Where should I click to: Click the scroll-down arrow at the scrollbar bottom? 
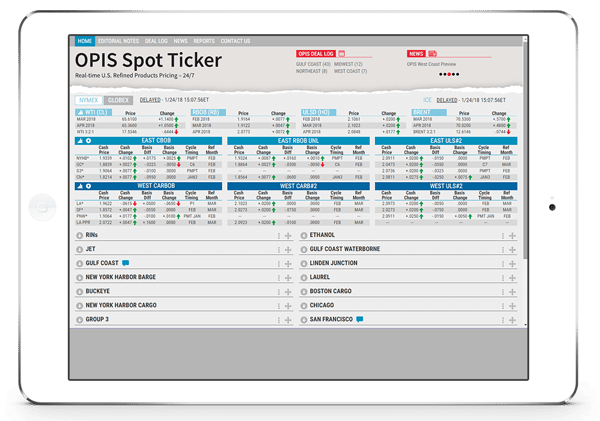(x=525, y=325)
